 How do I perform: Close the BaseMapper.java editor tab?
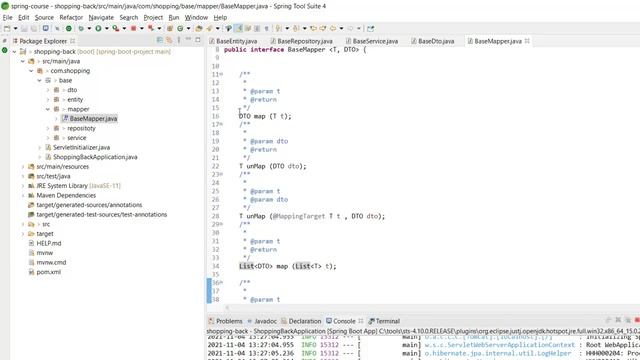pyautogui.click(x=527, y=41)
